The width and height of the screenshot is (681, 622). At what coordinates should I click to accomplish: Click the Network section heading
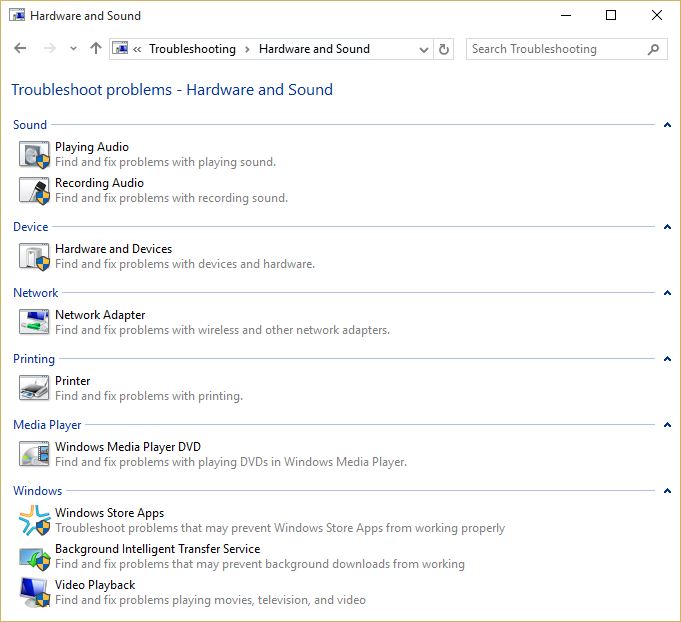[x=36, y=293]
